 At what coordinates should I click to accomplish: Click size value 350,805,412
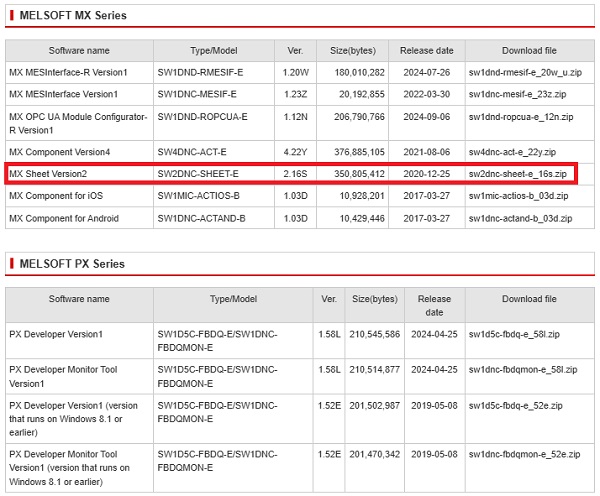tap(359, 174)
